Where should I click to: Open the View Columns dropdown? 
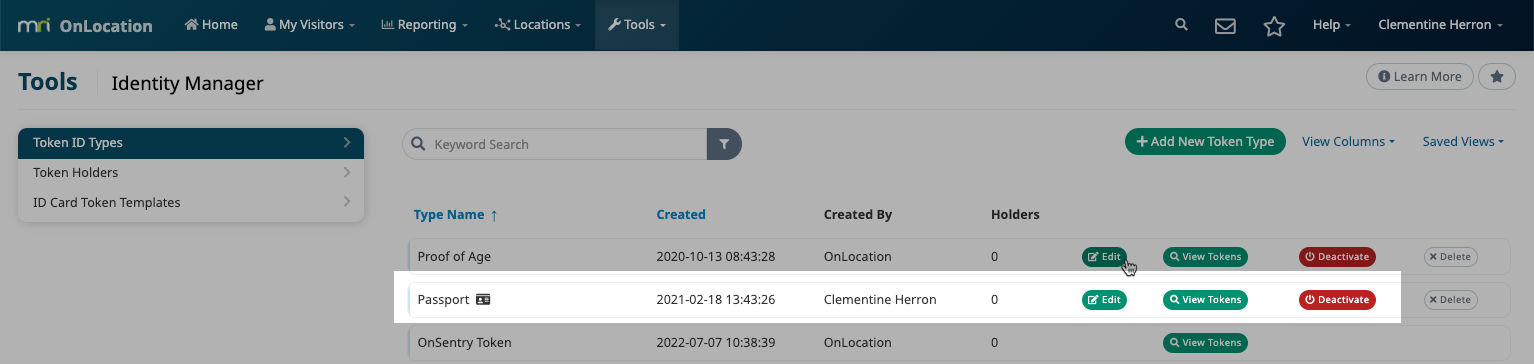(1348, 142)
